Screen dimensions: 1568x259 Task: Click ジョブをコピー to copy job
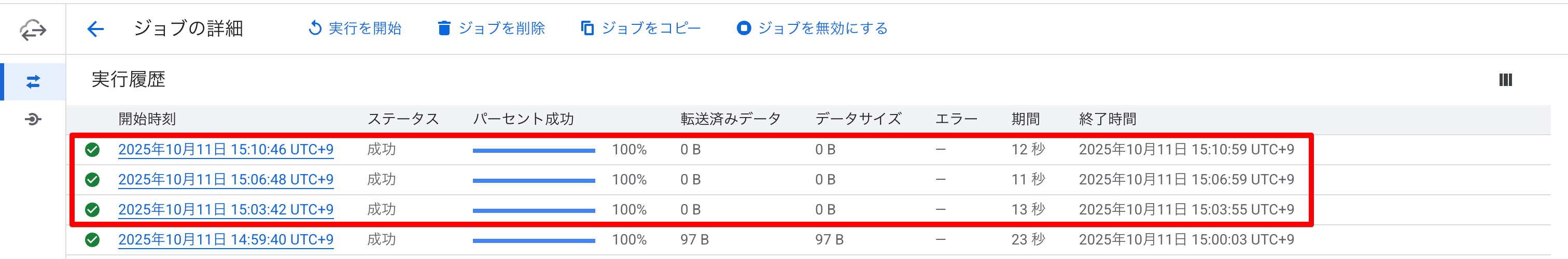click(640, 28)
